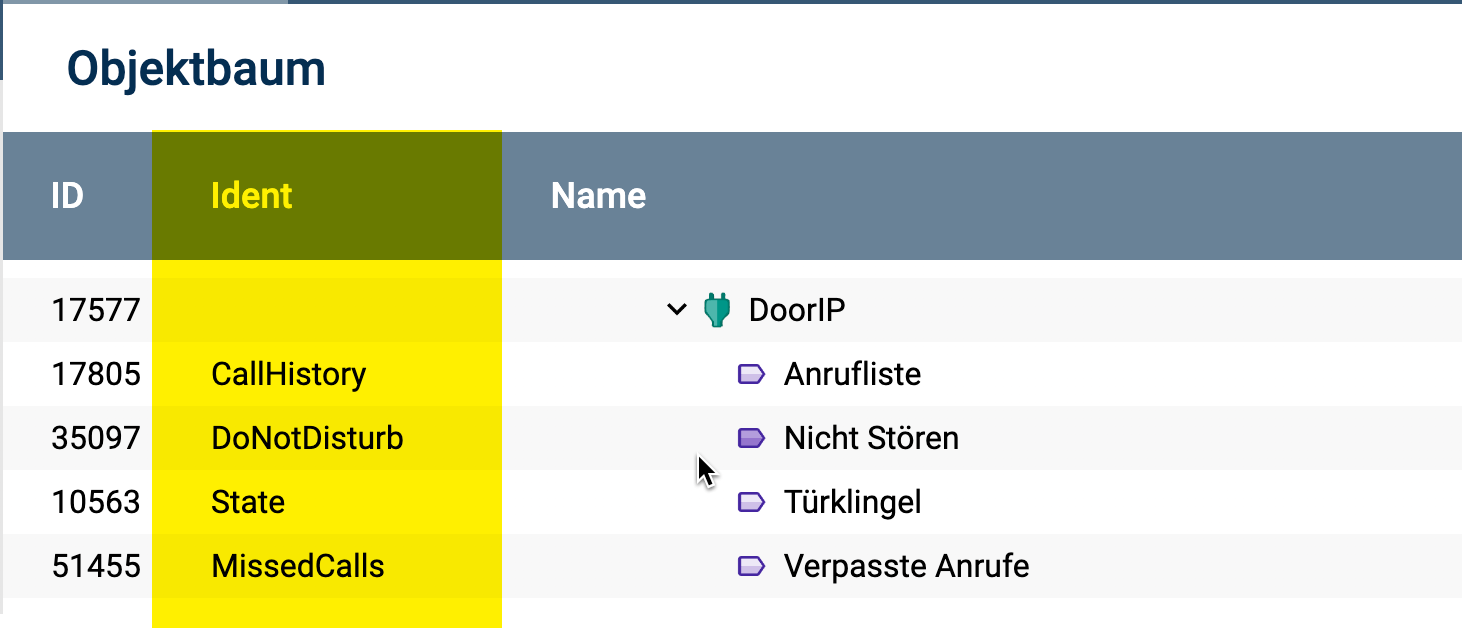1462x628 pixels.
Task: Click the green DoorIP plug icon
Action: (716, 310)
